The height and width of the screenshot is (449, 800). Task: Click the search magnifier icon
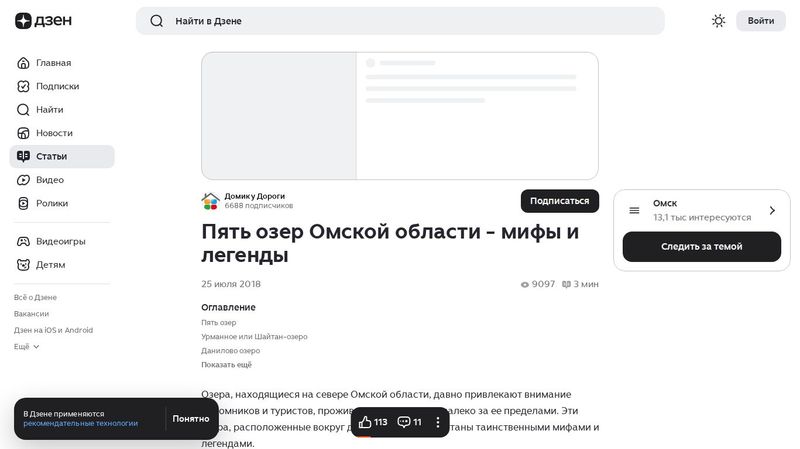point(156,21)
